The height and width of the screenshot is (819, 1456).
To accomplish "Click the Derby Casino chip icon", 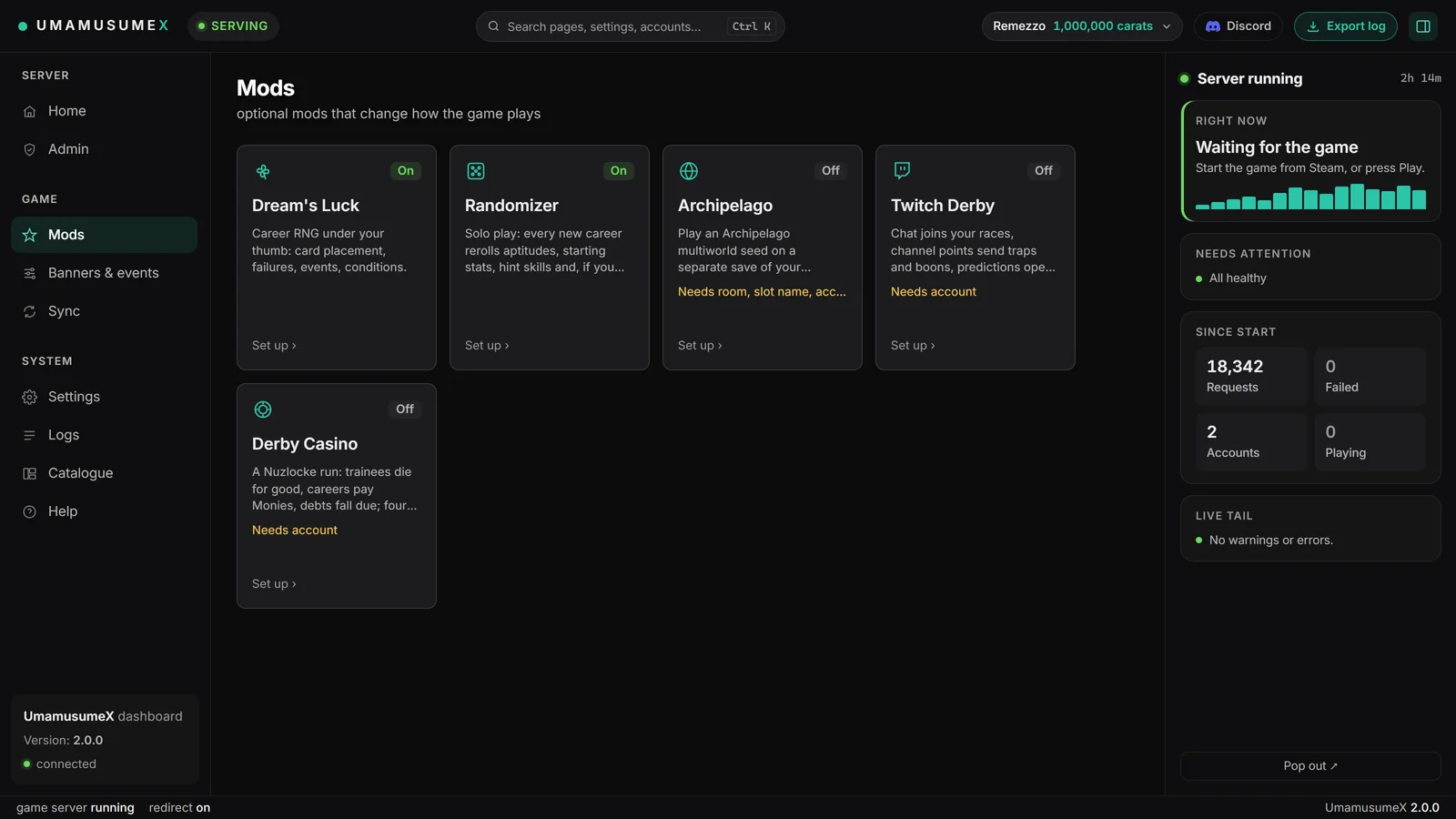I will [x=263, y=409].
